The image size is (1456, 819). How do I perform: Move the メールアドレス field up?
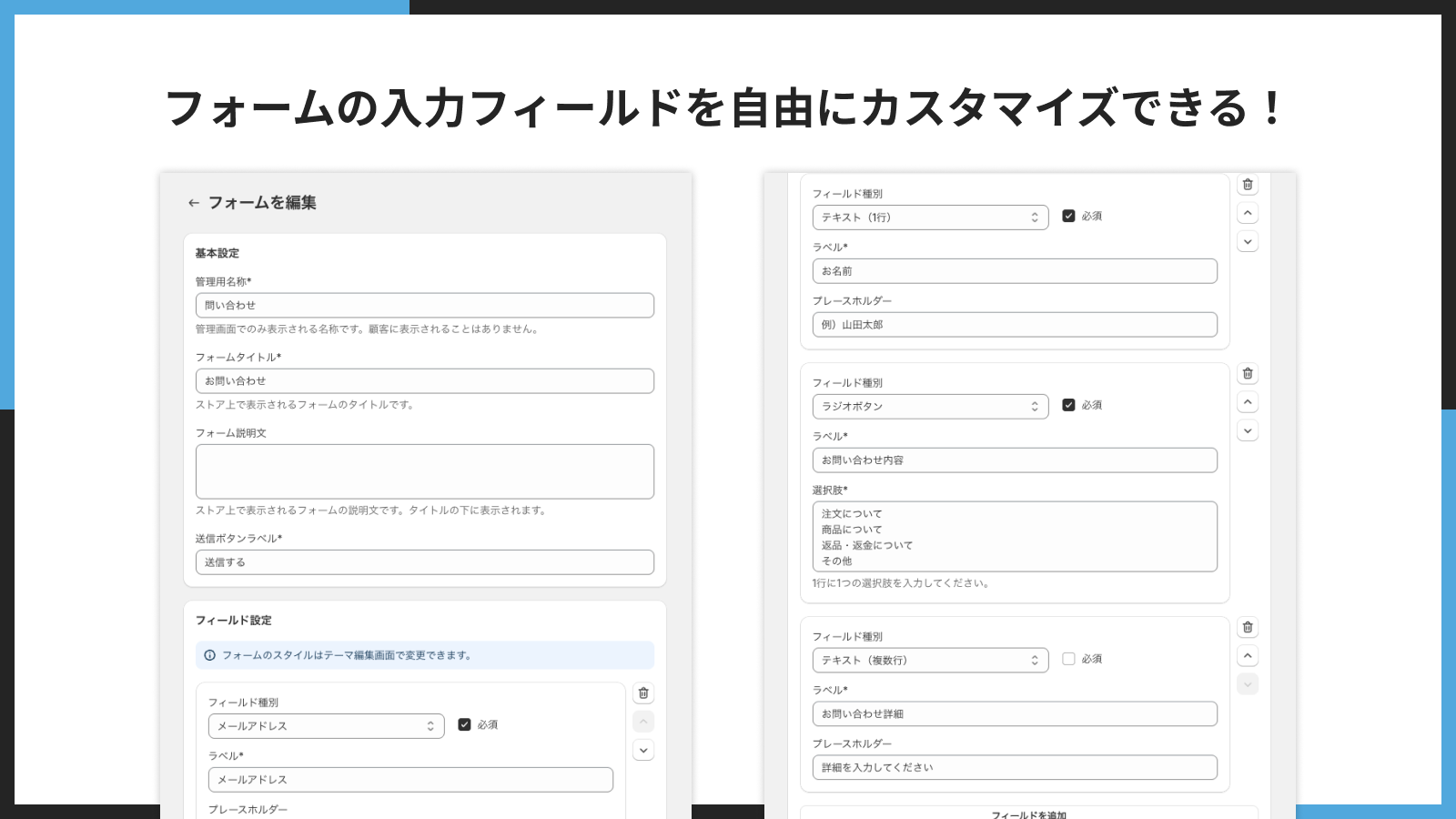[643, 722]
